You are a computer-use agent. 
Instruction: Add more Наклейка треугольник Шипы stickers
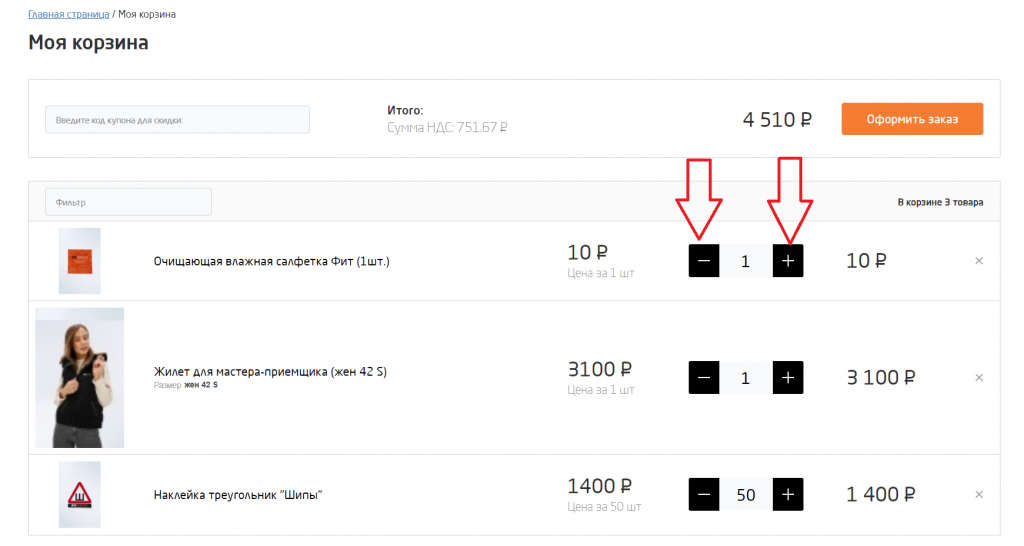click(x=788, y=494)
